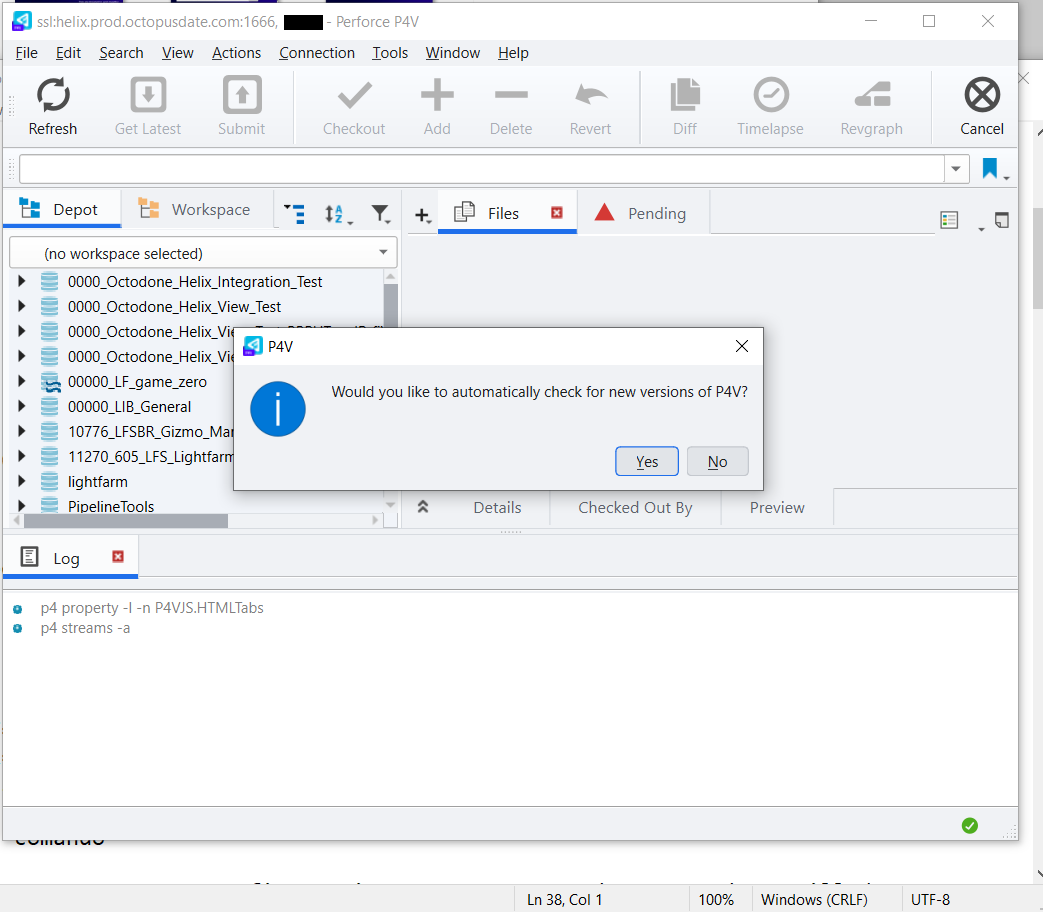Click the blue bookmark icon
Screen dimensions: 1043x912
click(989, 168)
